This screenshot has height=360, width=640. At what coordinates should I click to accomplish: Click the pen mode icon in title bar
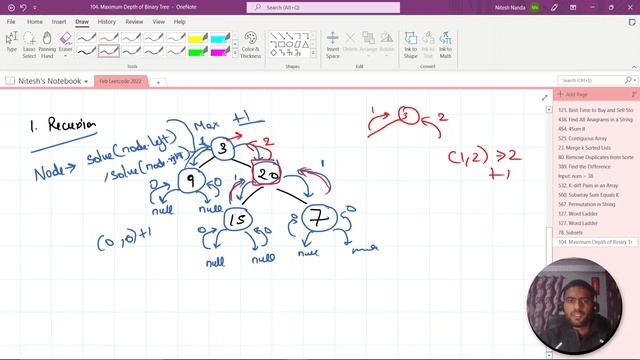tap(554, 7)
